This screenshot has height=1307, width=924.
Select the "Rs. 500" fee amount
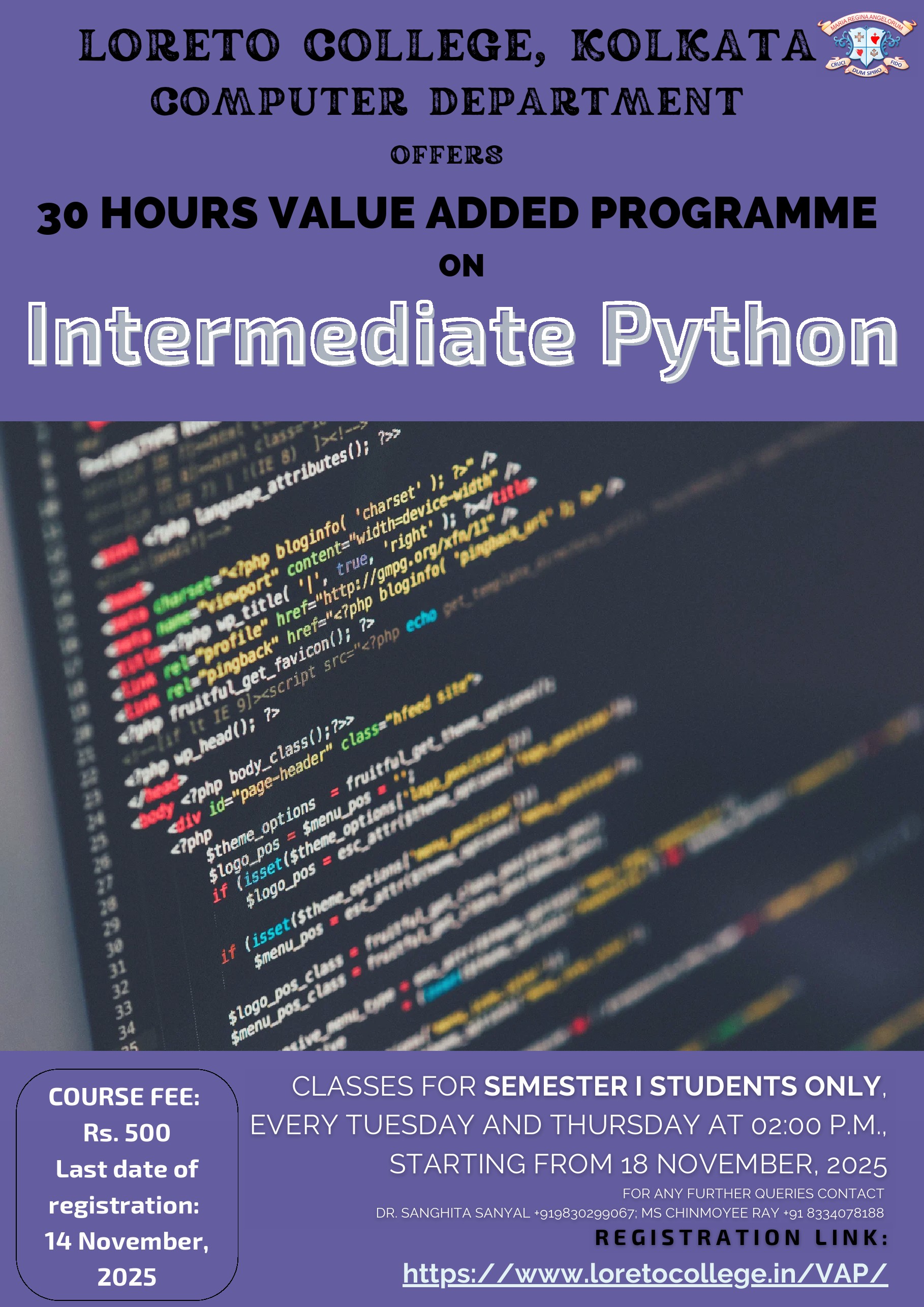pos(127,1133)
